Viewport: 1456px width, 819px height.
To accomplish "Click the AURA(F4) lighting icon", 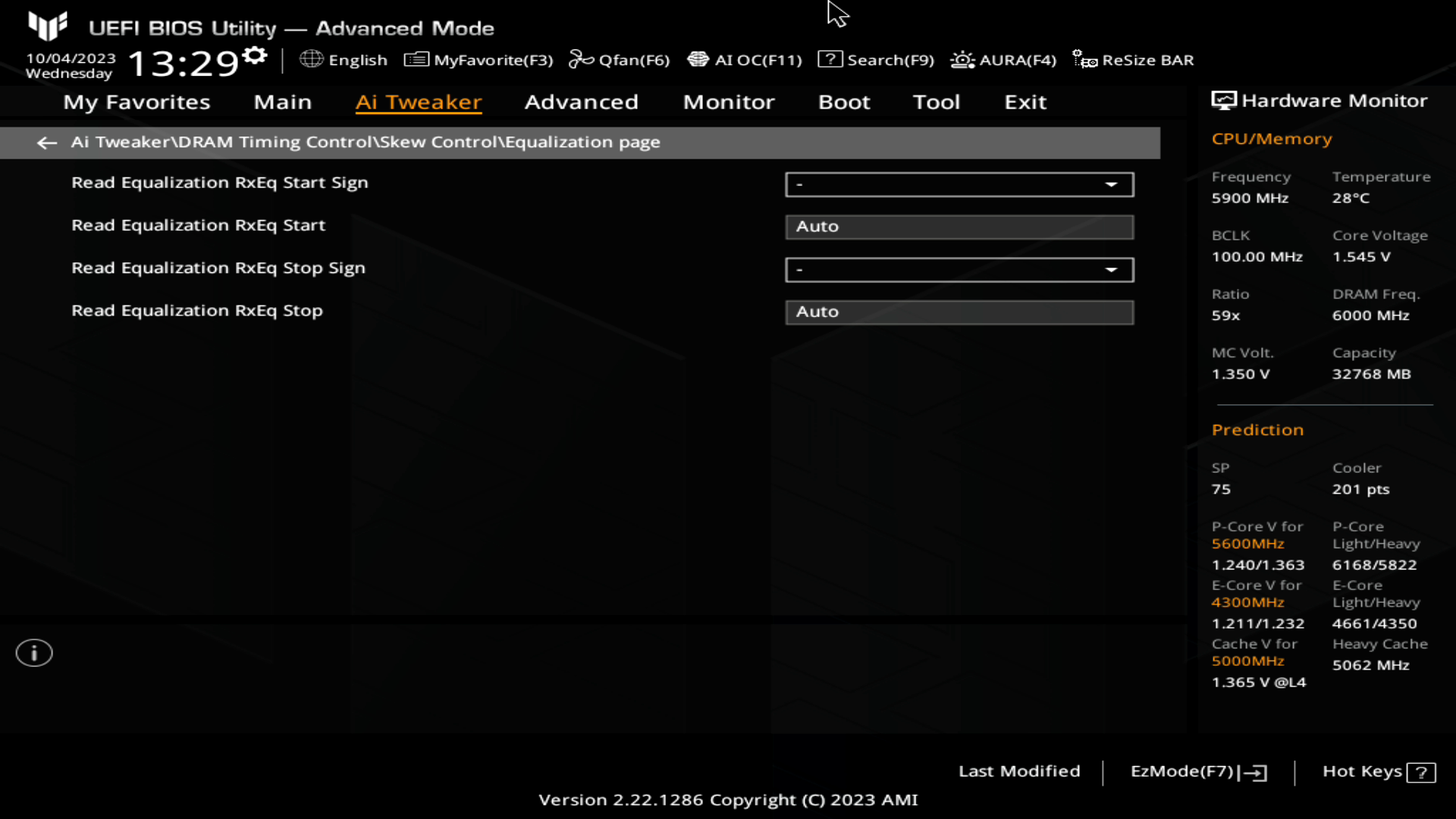I will pyautogui.click(x=962, y=59).
